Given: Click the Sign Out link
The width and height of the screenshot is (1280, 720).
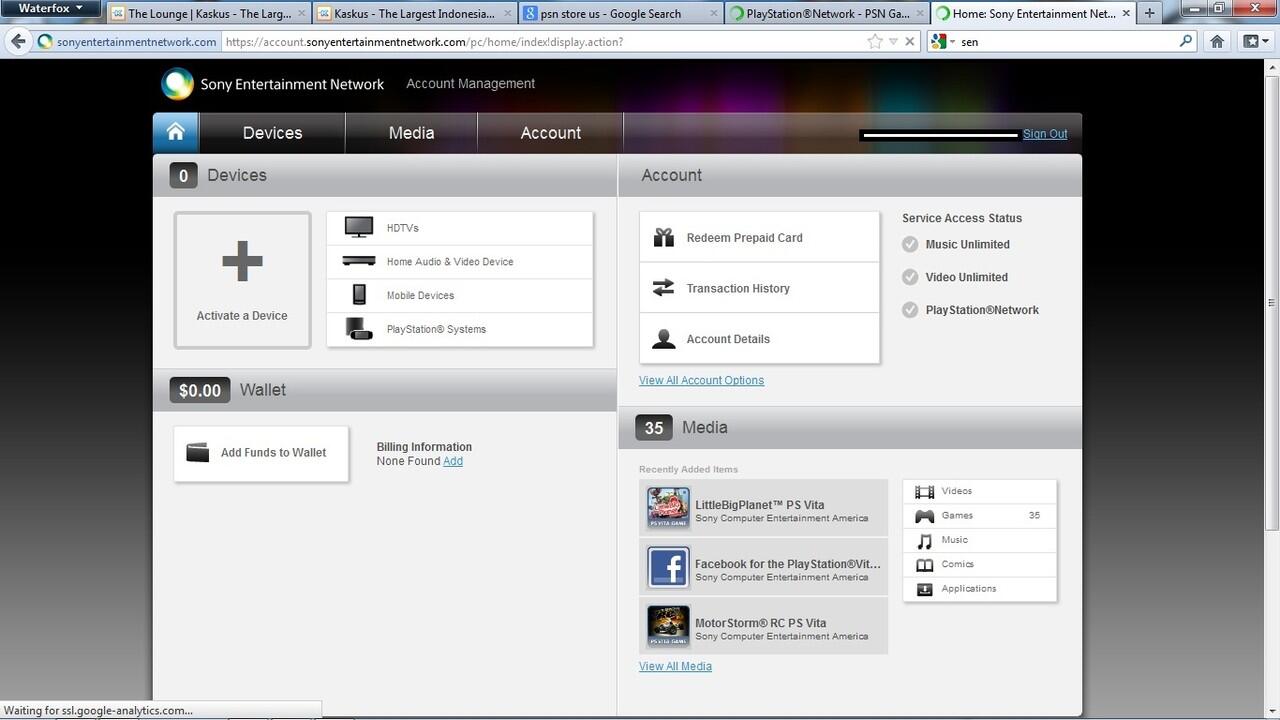Looking at the screenshot, I should pyautogui.click(x=1045, y=134).
